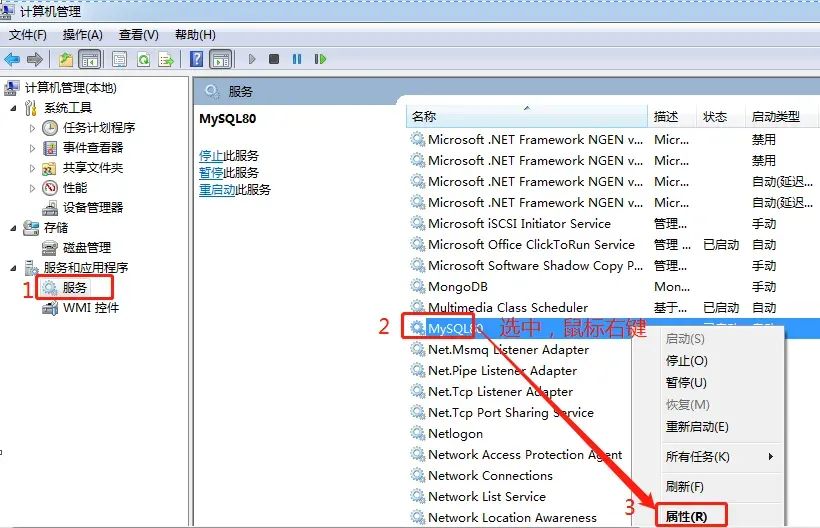Toggle the show/hide console tree icon
820x528 pixels.
(89, 59)
